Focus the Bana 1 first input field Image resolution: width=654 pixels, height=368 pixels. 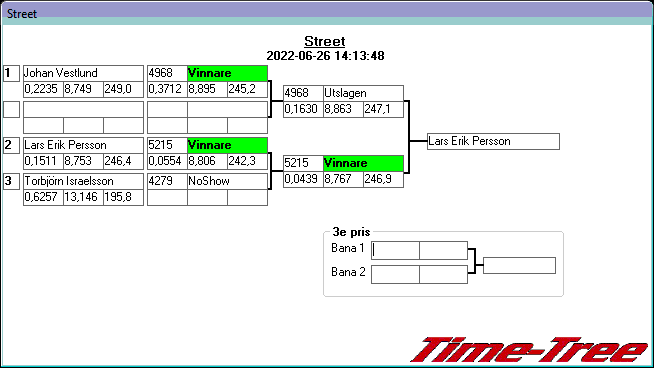tap(395, 250)
